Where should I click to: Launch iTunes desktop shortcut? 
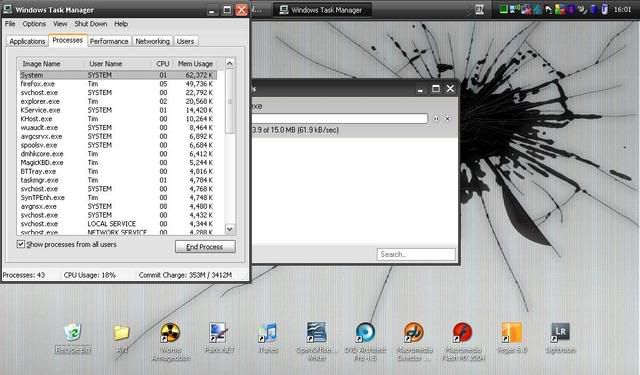(268, 337)
